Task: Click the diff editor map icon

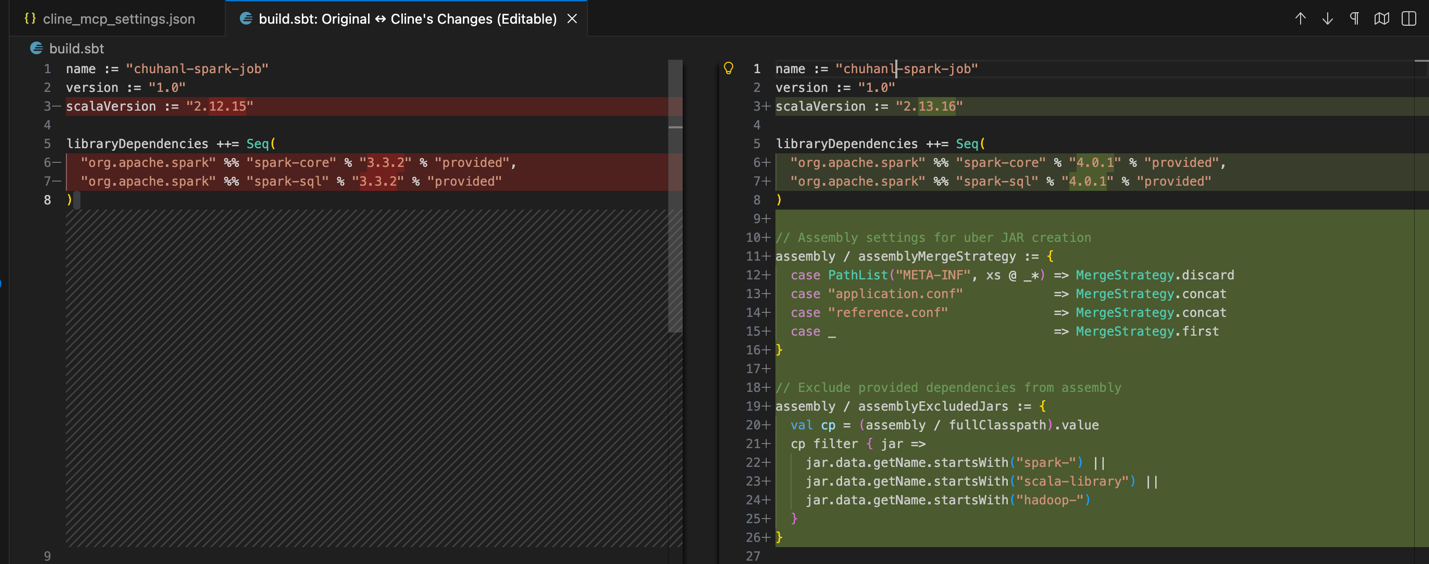Action: tap(1381, 18)
